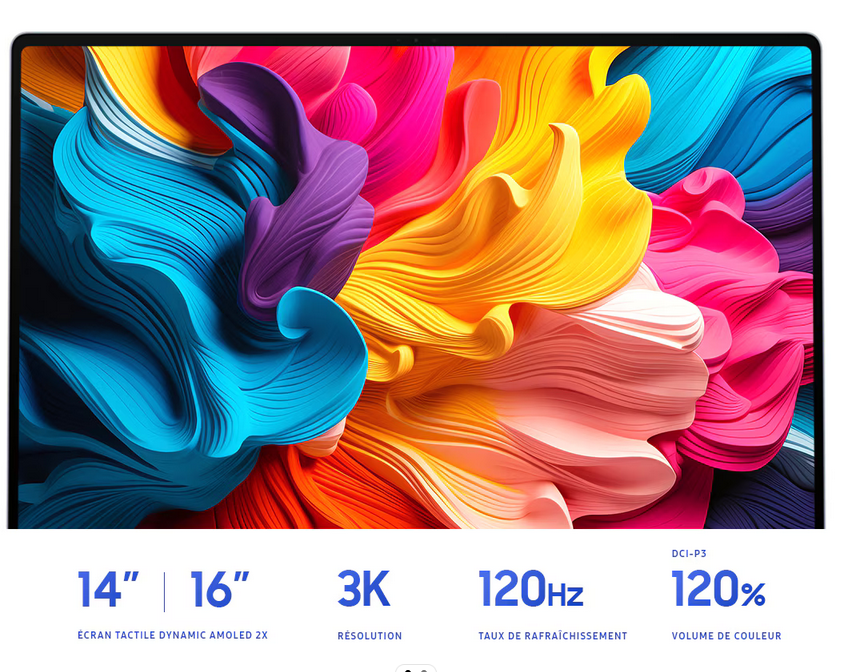The image size is (864, 672).
Task: Select the second grey carousel dot
Action: click(424, 670)
